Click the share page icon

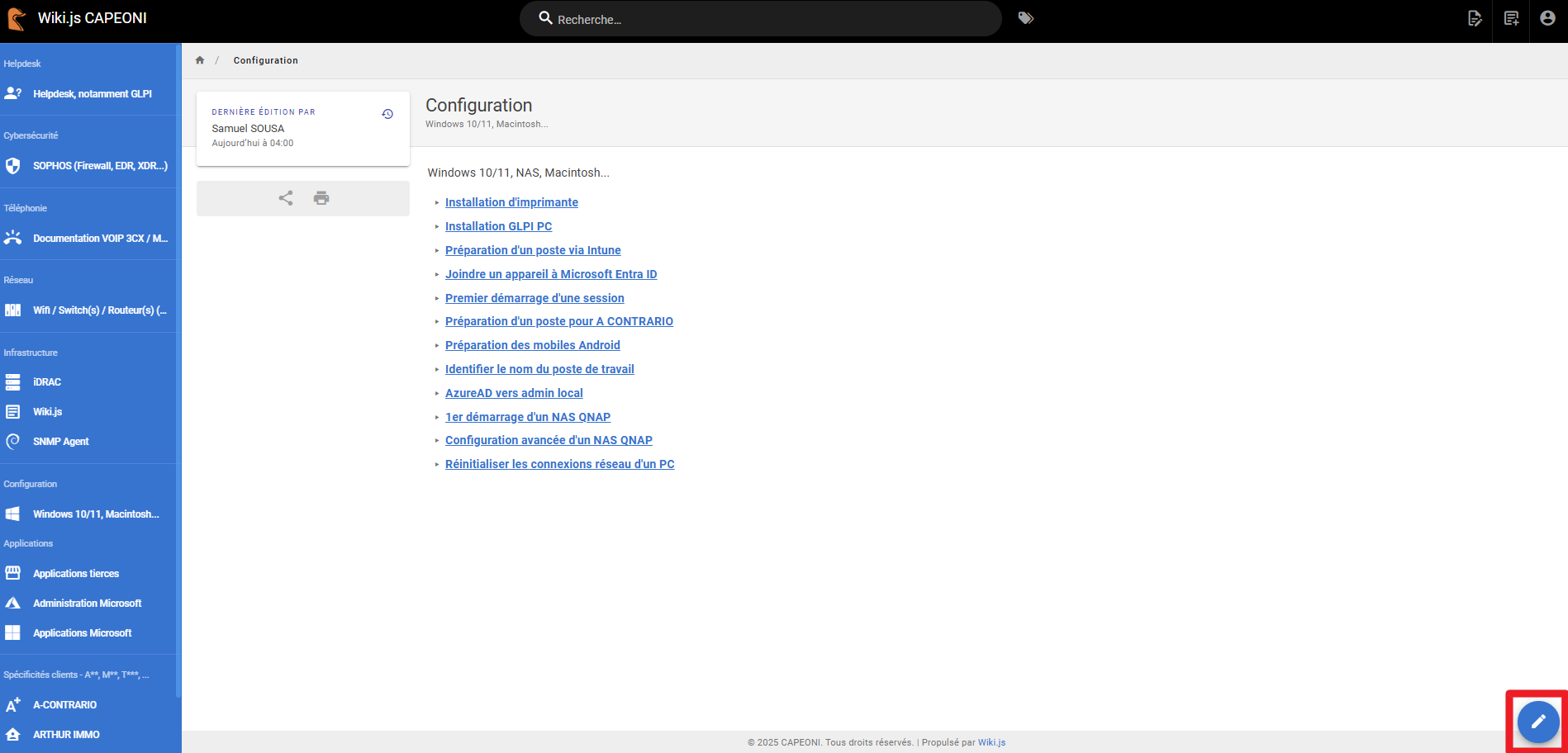click(286, 198)
